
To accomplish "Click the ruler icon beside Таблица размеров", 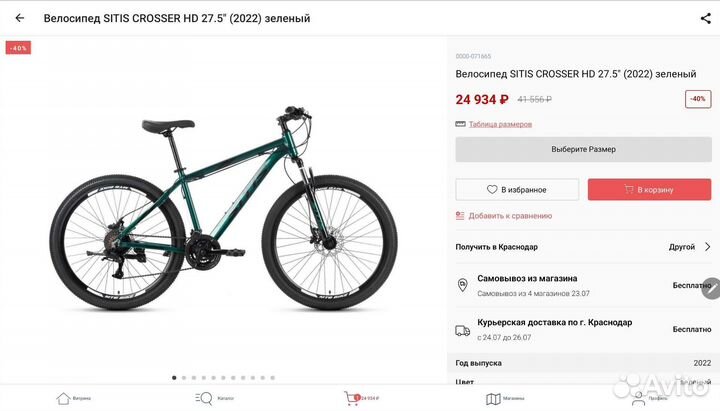I will [x=460, y=124].
